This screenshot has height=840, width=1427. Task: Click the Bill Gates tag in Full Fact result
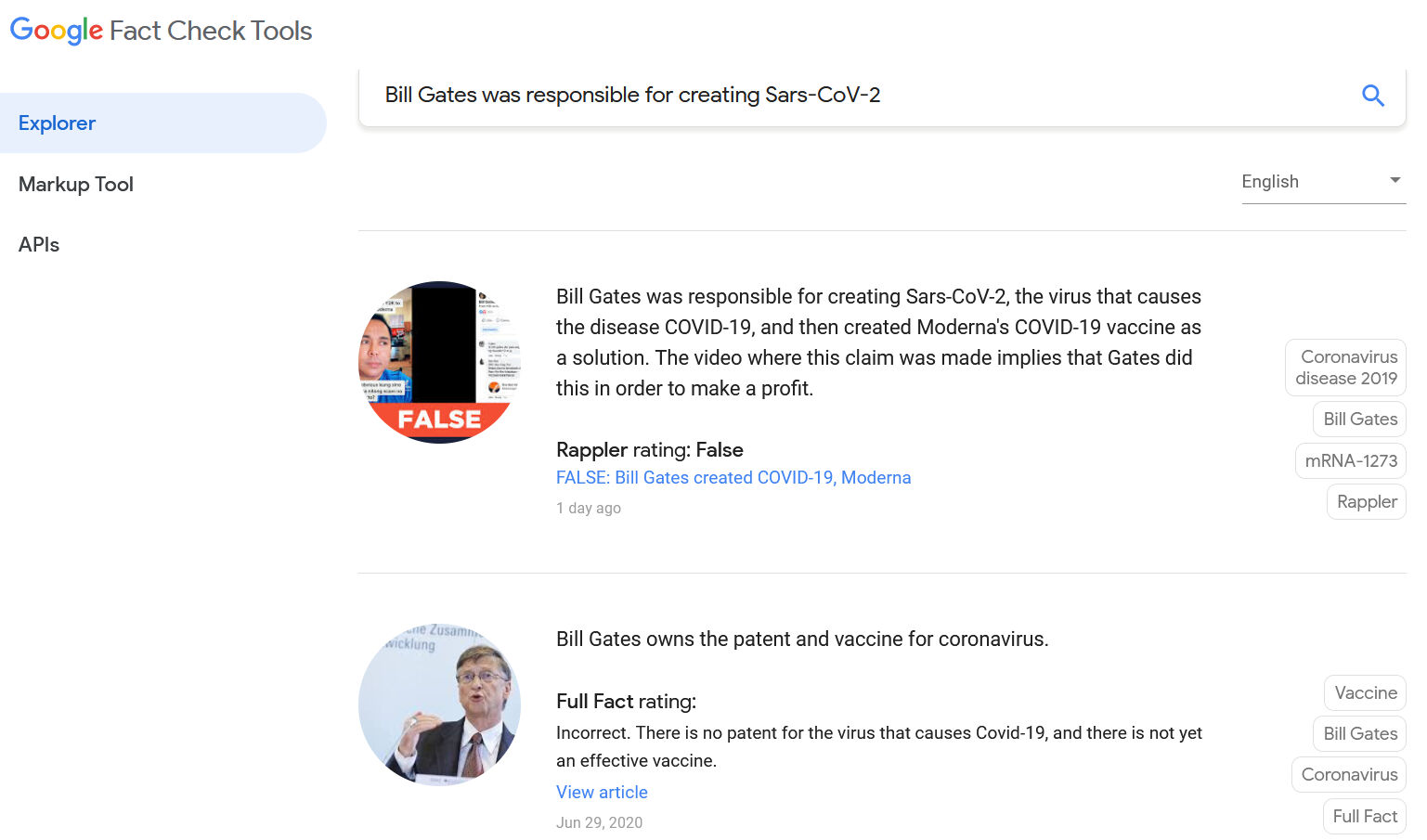(x=1359, y=734)
